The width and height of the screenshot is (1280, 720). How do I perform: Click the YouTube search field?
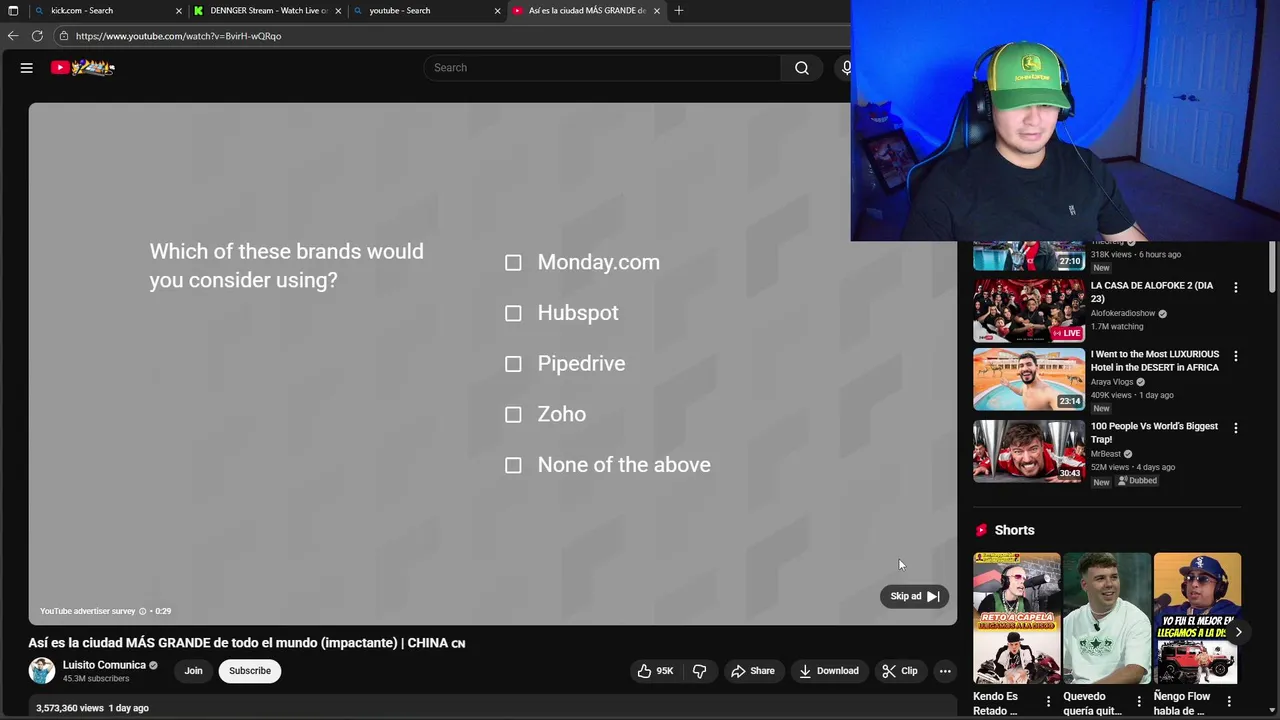coord(603,68)
